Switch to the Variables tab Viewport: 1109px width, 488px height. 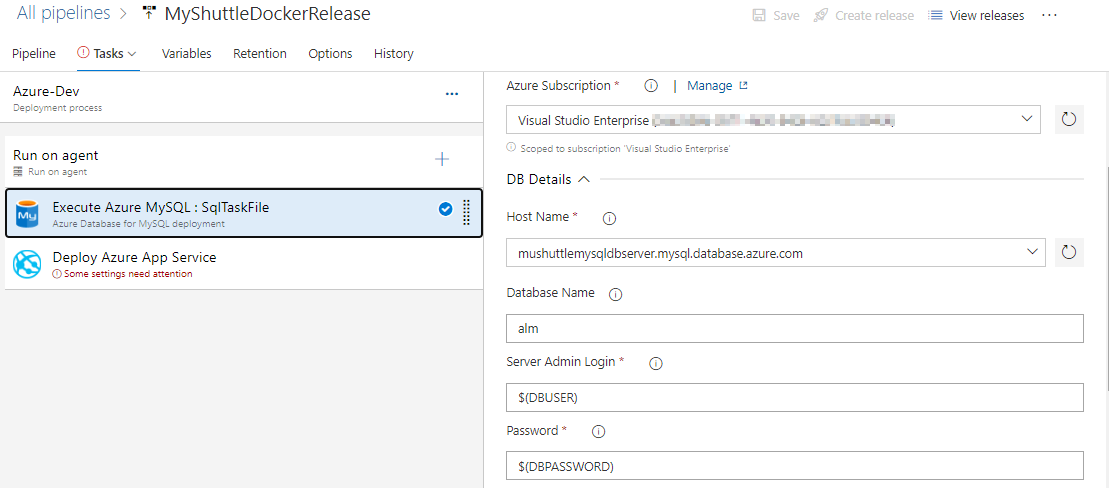tap(187, 54)
